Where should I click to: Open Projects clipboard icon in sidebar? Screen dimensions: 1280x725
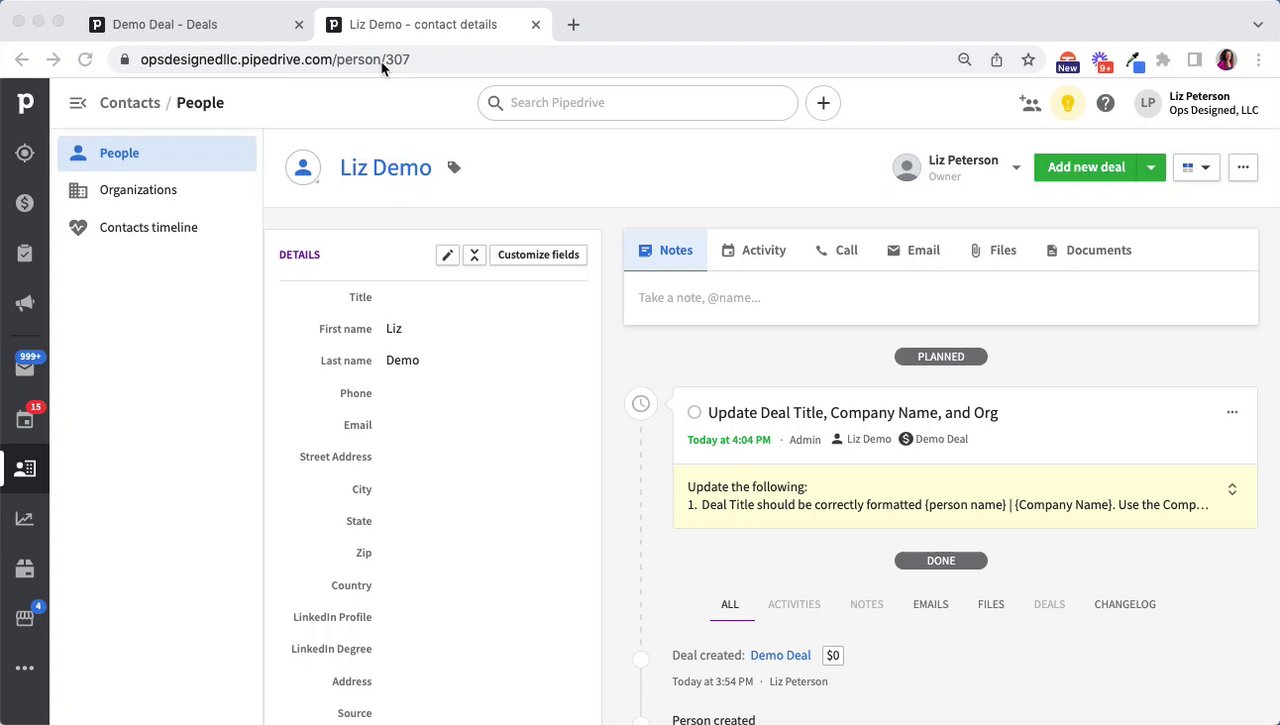(25, 254)
